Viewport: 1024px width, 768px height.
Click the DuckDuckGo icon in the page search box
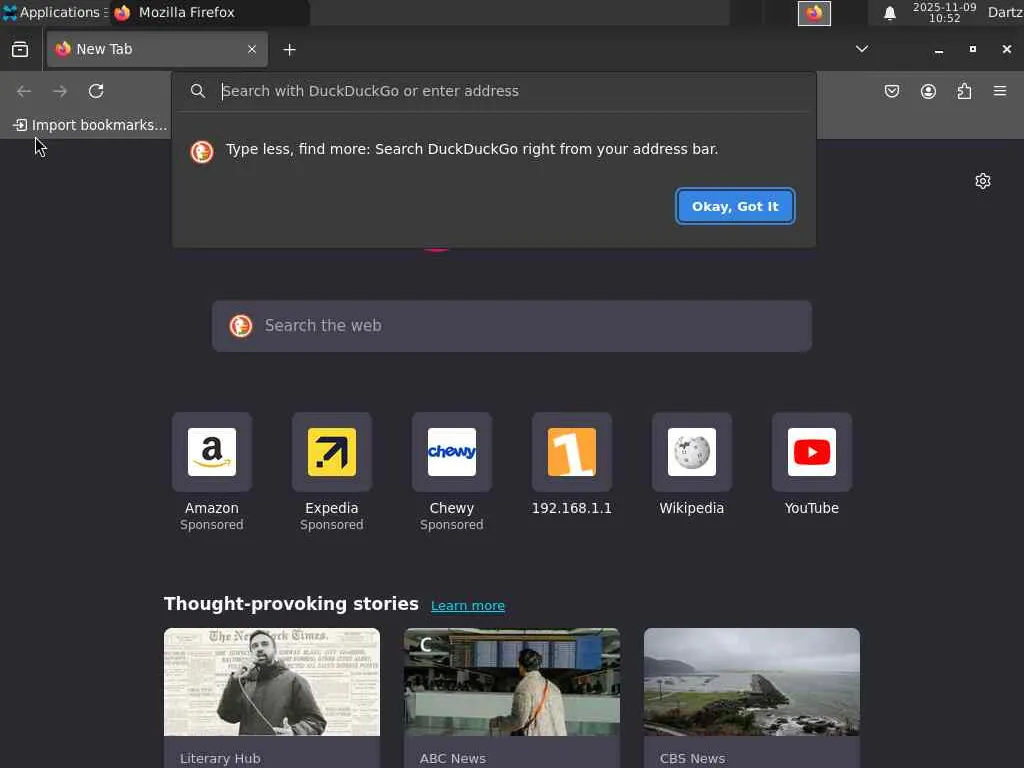click(241, 325)
